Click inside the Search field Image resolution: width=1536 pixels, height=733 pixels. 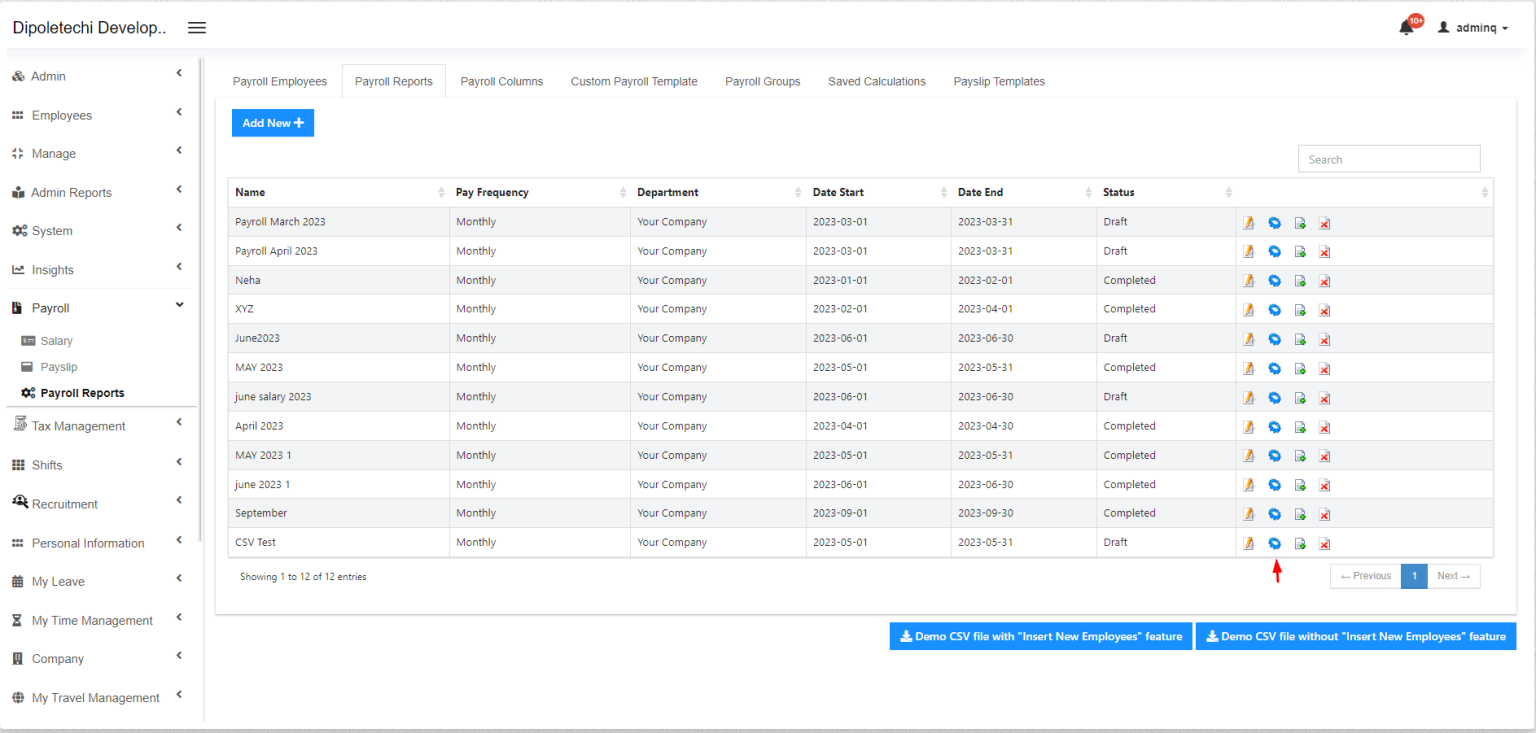1388,158
